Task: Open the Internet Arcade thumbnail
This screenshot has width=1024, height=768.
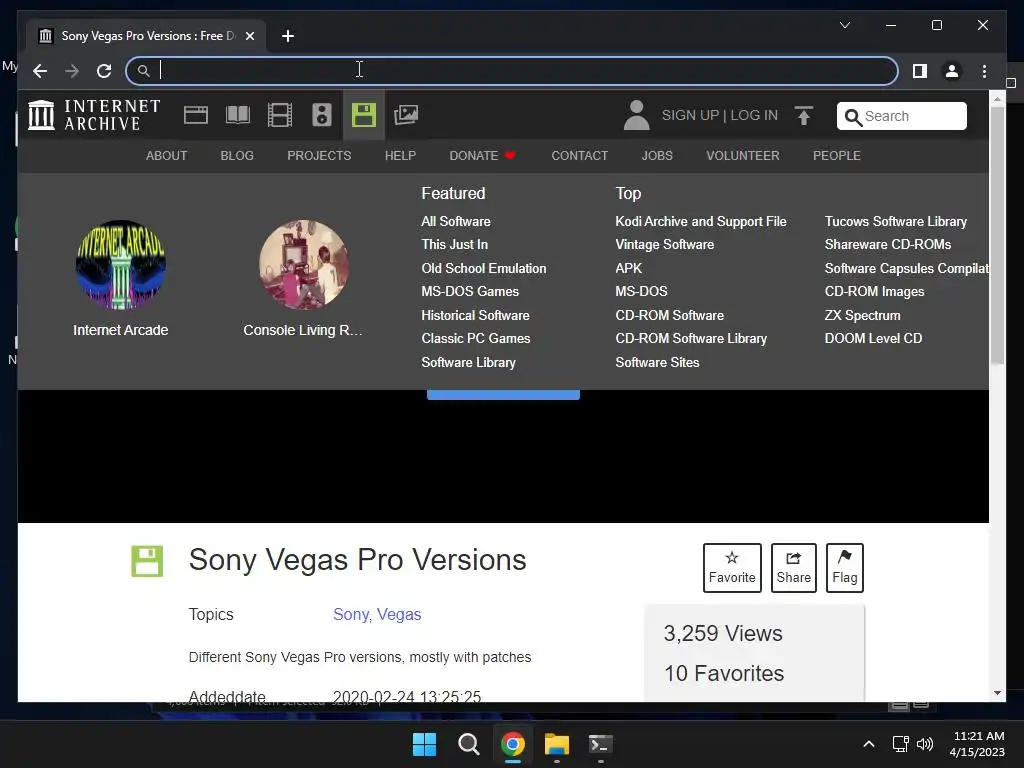Action: pos(121,264)
